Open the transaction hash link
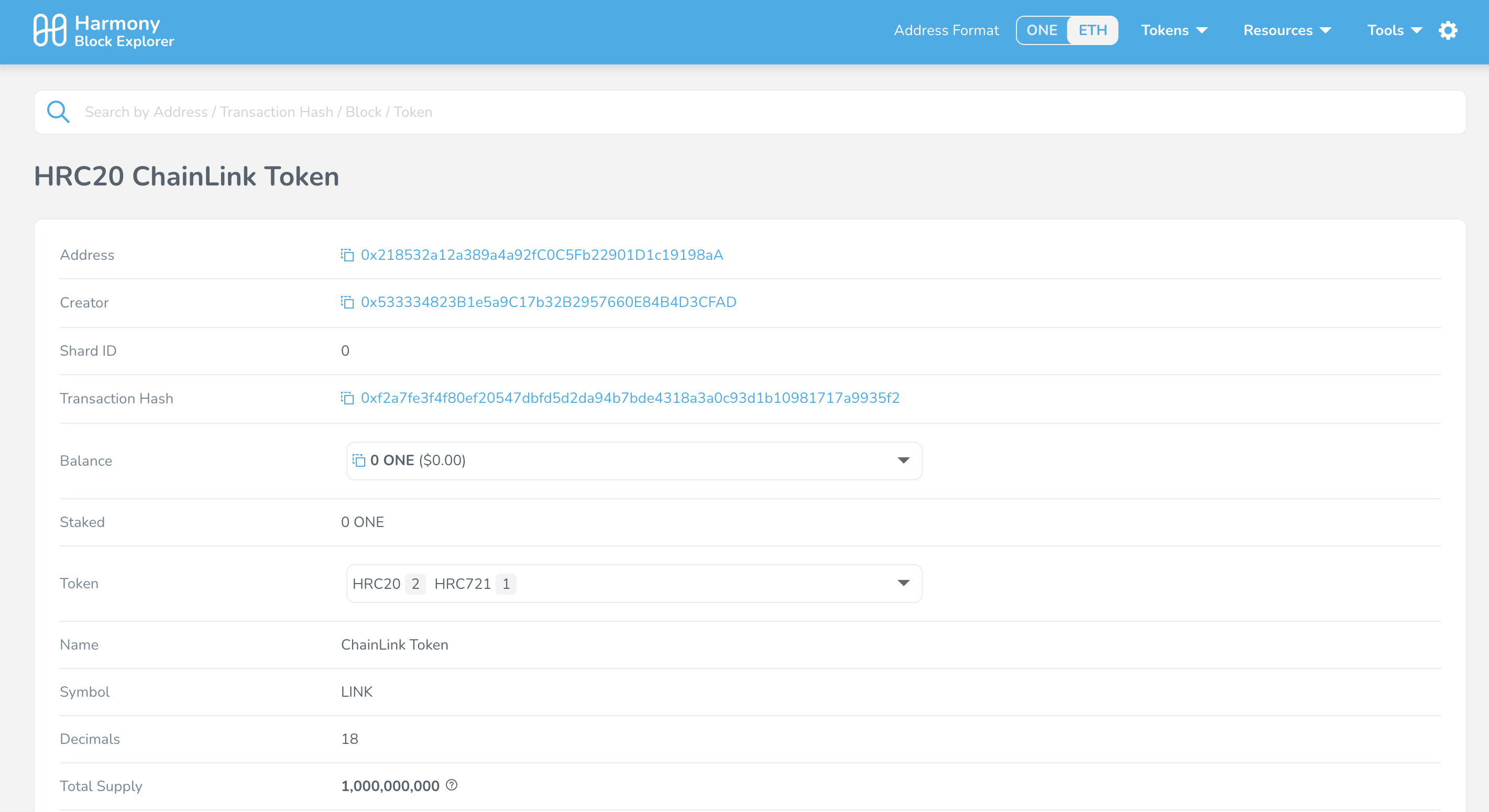1489x812 pixels. pyautogui.click(x=630, y=398)
